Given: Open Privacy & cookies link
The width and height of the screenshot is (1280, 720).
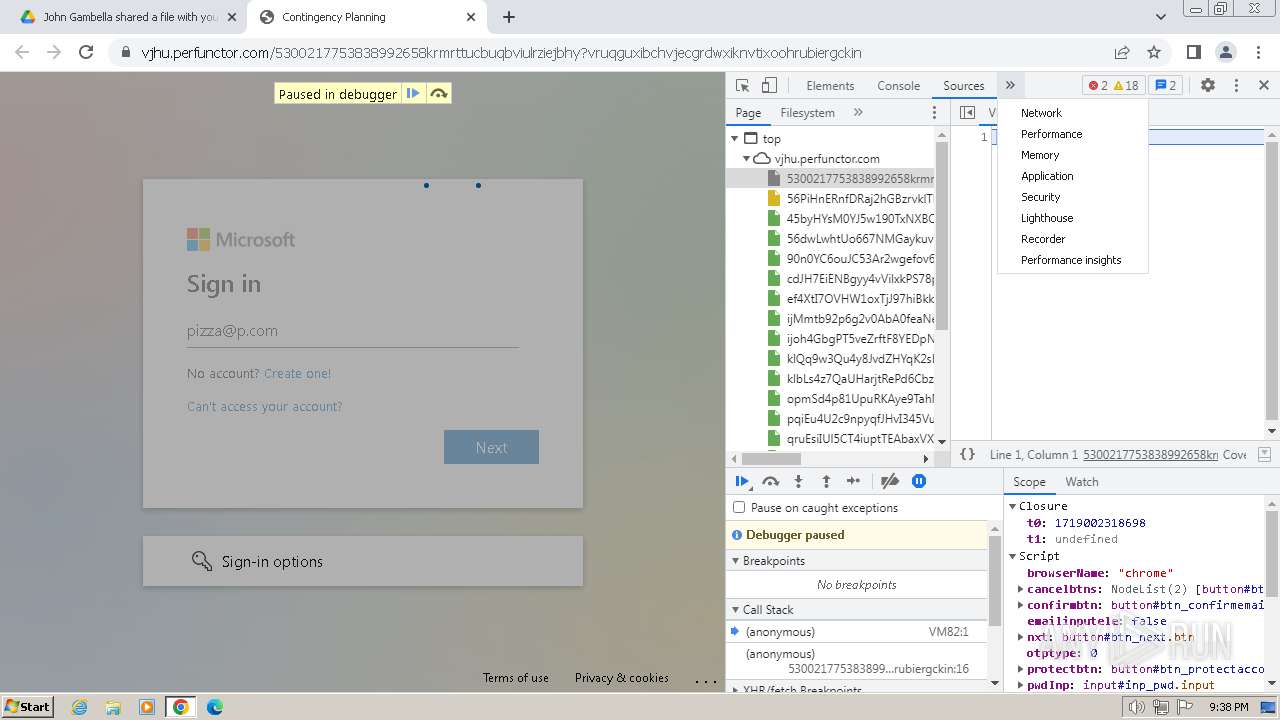Looking at the screenshot, I should click(x=622, y=678).
